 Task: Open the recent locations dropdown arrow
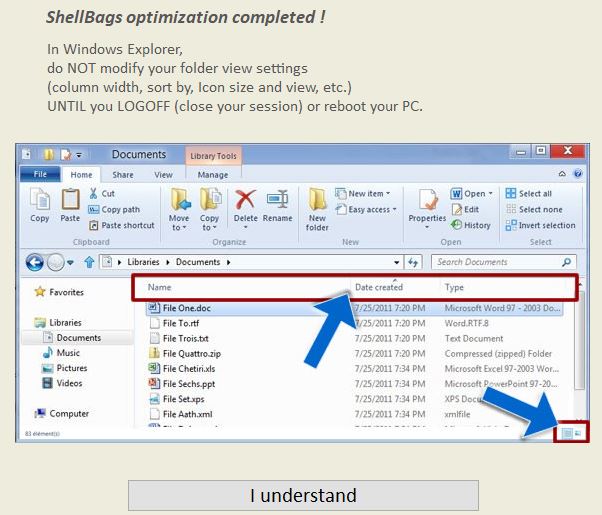[70, 263]
